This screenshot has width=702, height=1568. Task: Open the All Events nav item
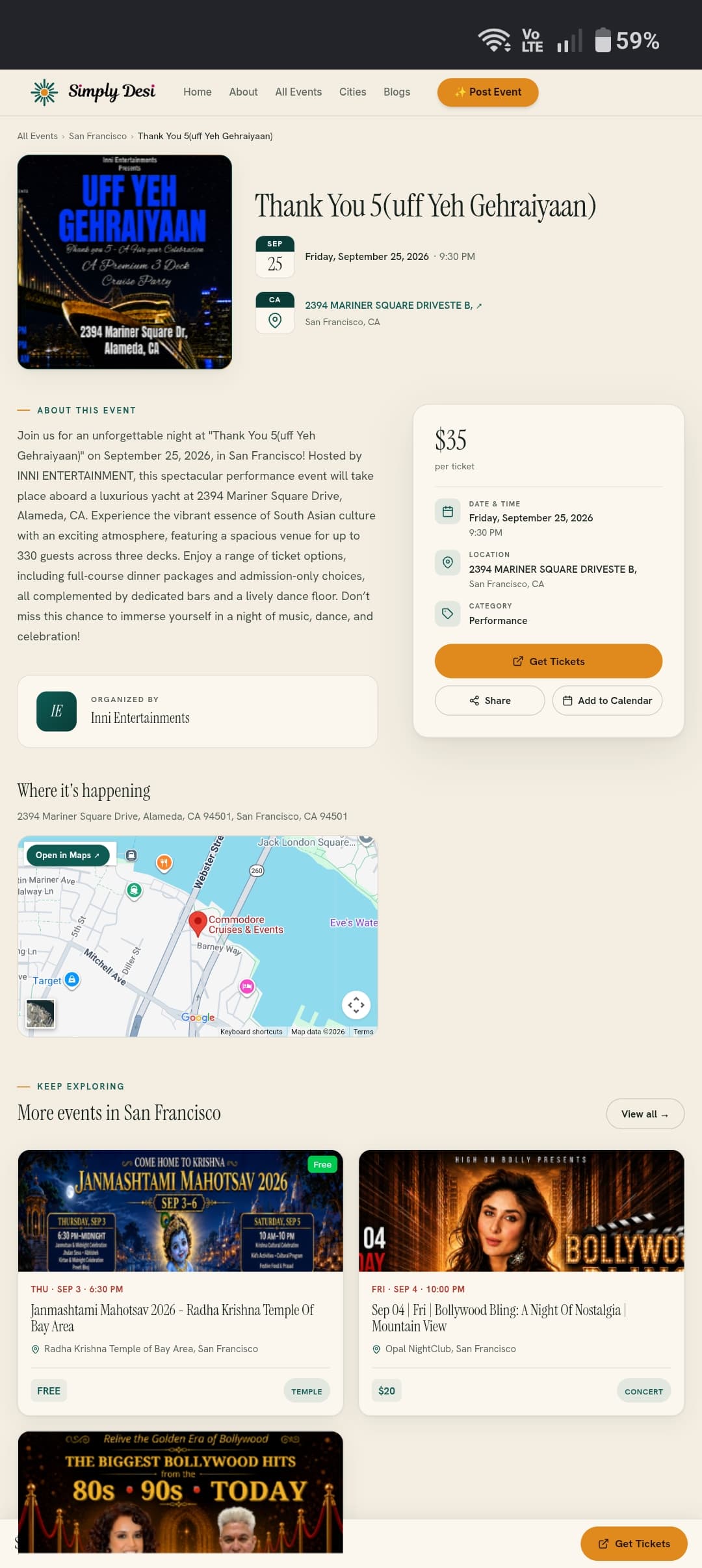298,92
